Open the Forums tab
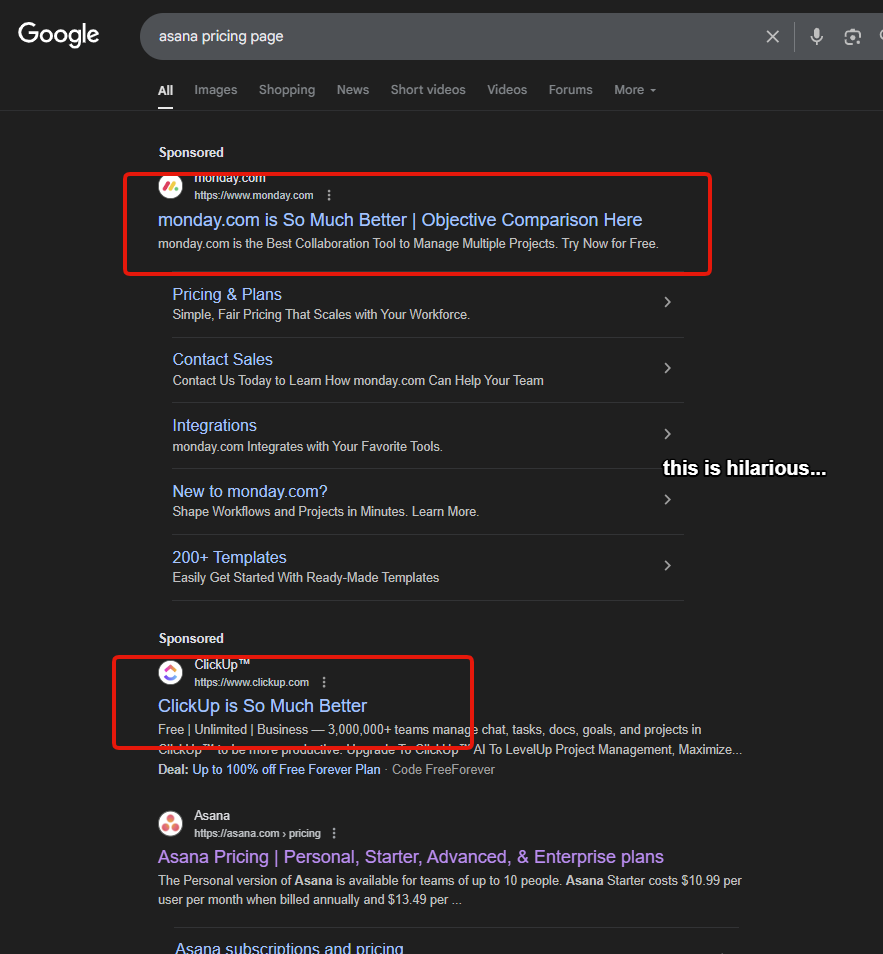Screen dimensions: 883x954 570,90
